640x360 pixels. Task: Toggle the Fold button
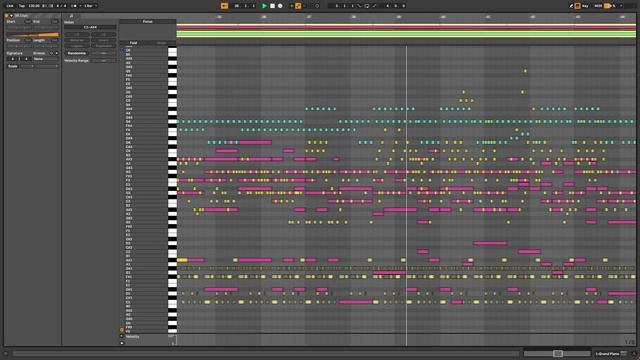pos(133,42)
